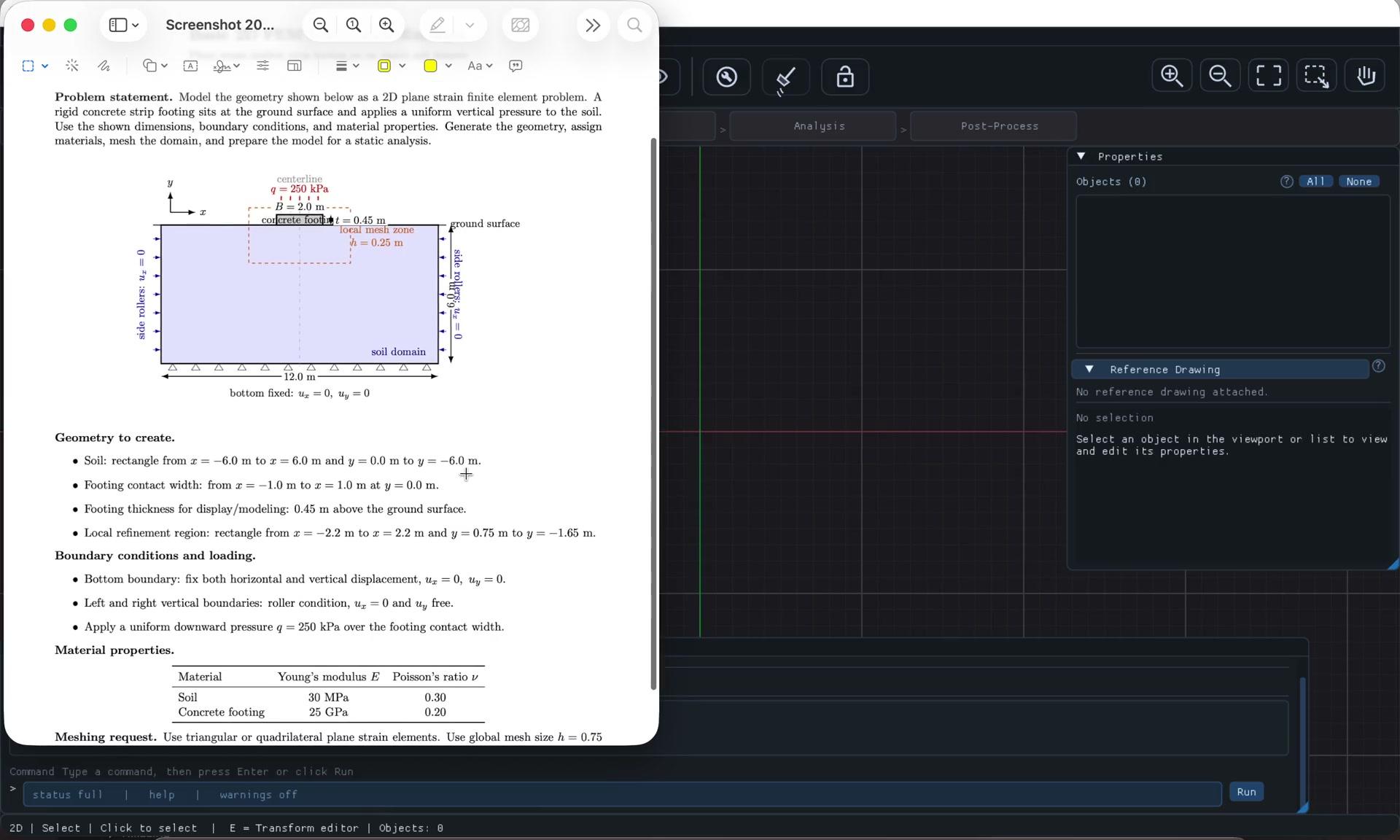
Task: Click the '30 MPa' table cell
Action: pyautogui.click(x=328, y=697)
